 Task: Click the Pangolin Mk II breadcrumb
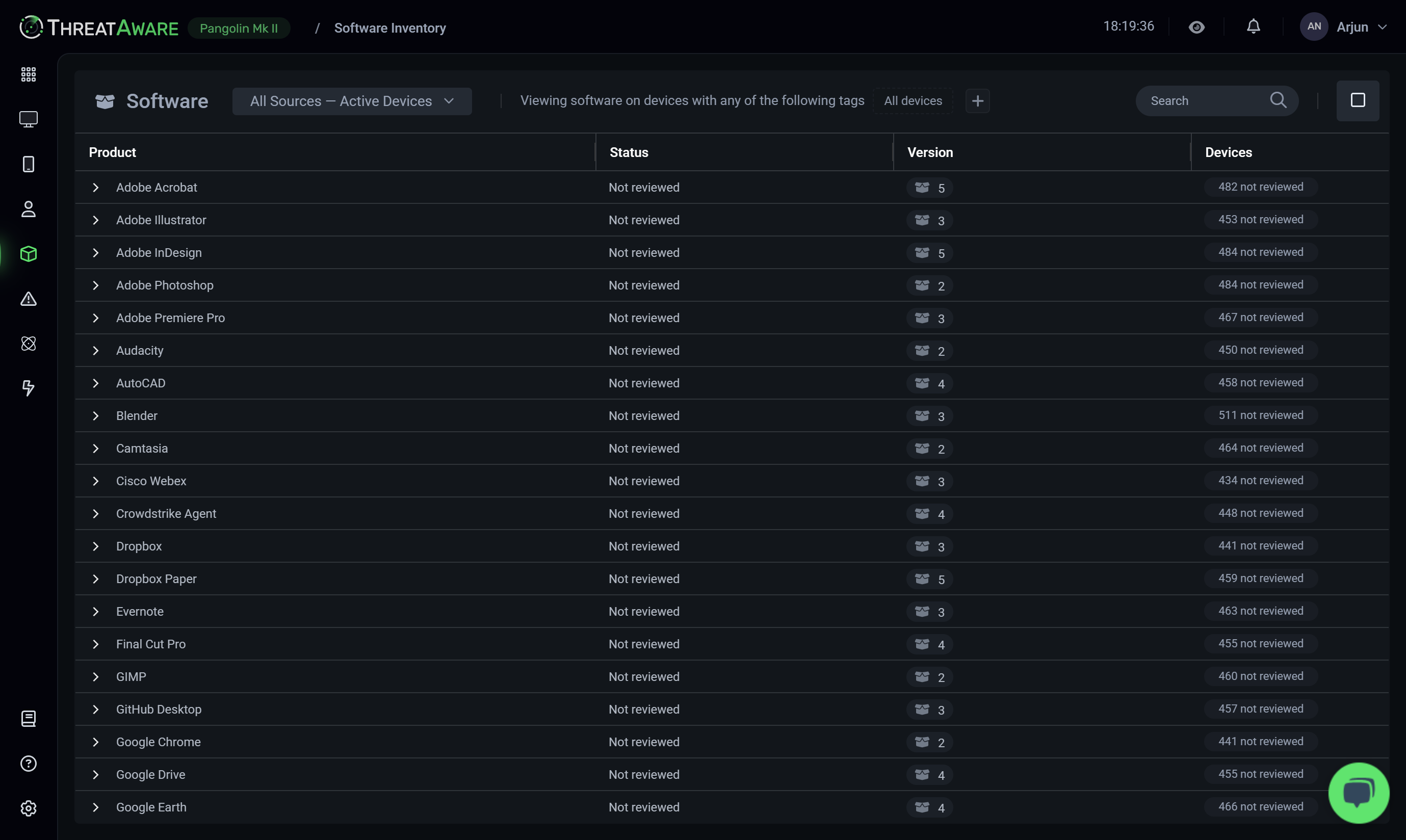(x=238, y=28)
